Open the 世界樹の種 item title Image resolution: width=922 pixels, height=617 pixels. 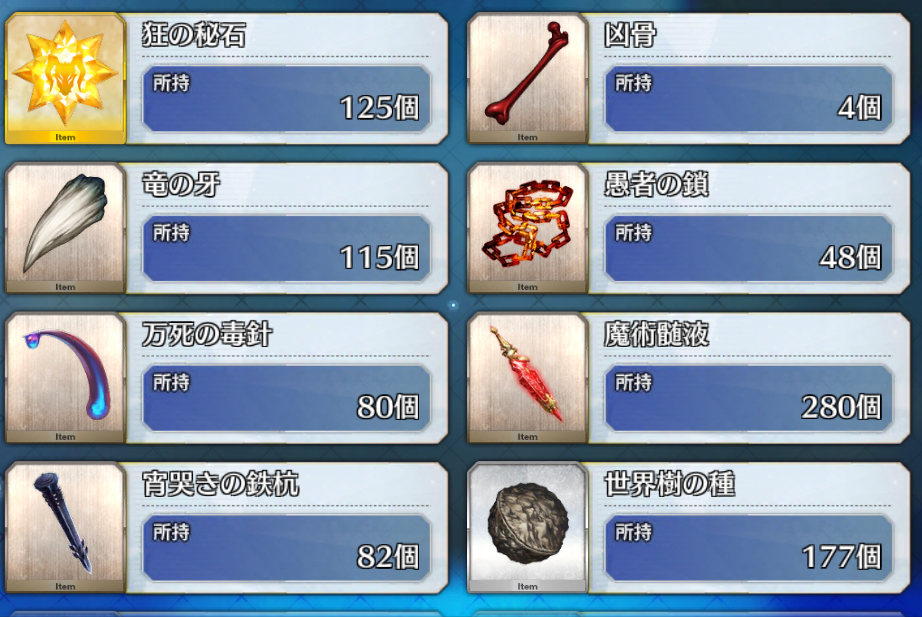coord(670,484)
